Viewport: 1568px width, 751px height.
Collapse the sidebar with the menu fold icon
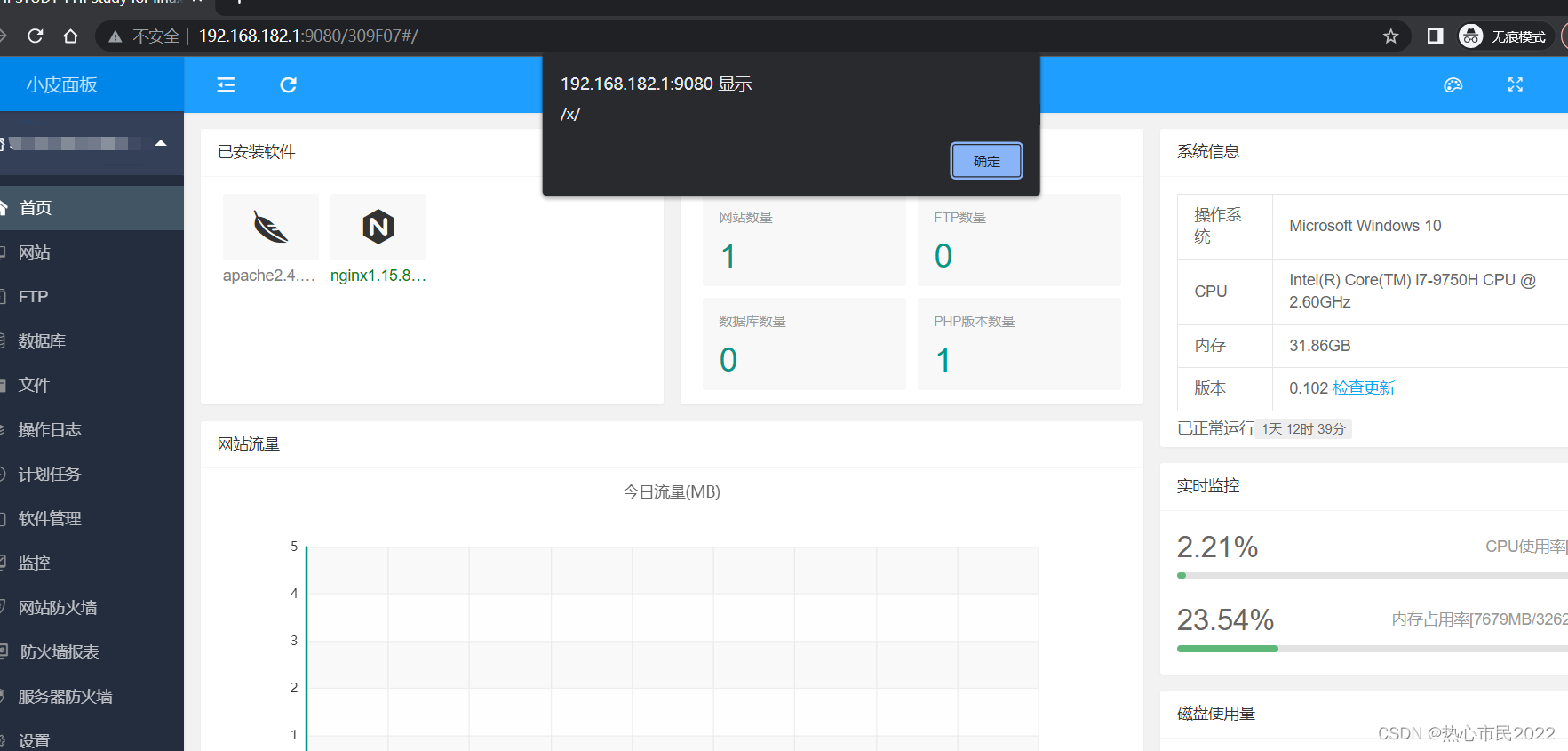pyautogui.click(x=226, y=84)
